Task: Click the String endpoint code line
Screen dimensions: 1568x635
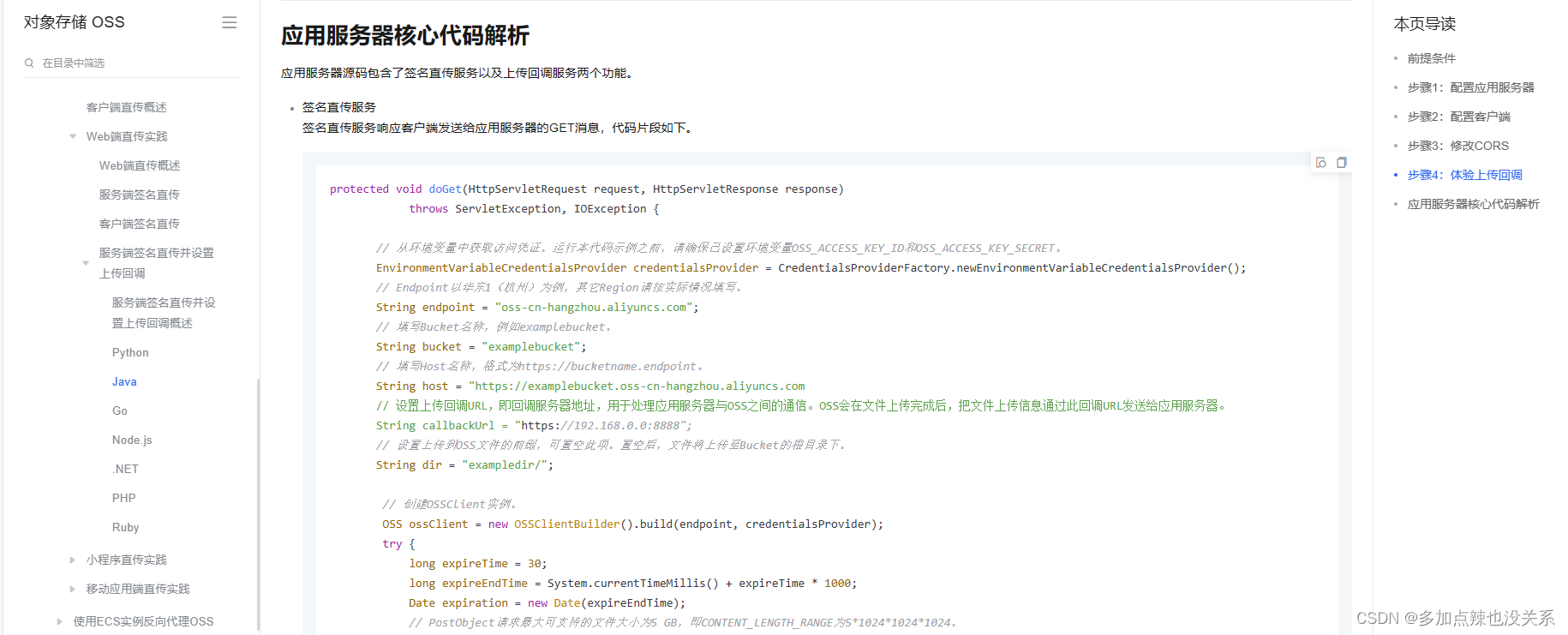Action: coord(537,307)
